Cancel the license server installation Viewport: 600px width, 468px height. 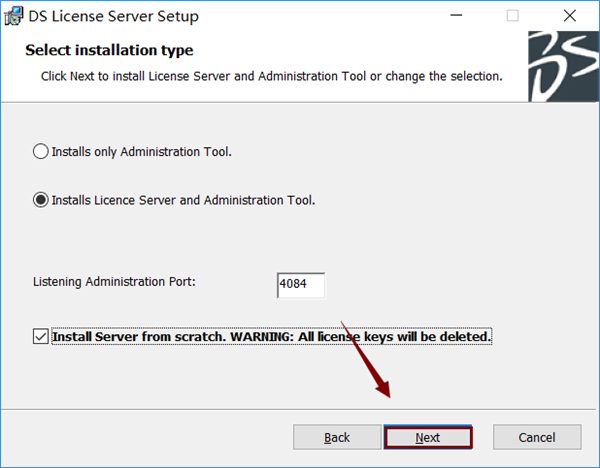pos(537,437)
